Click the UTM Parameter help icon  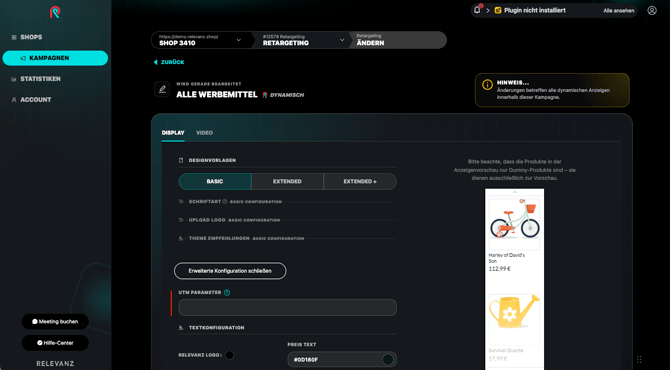point(227,293)
